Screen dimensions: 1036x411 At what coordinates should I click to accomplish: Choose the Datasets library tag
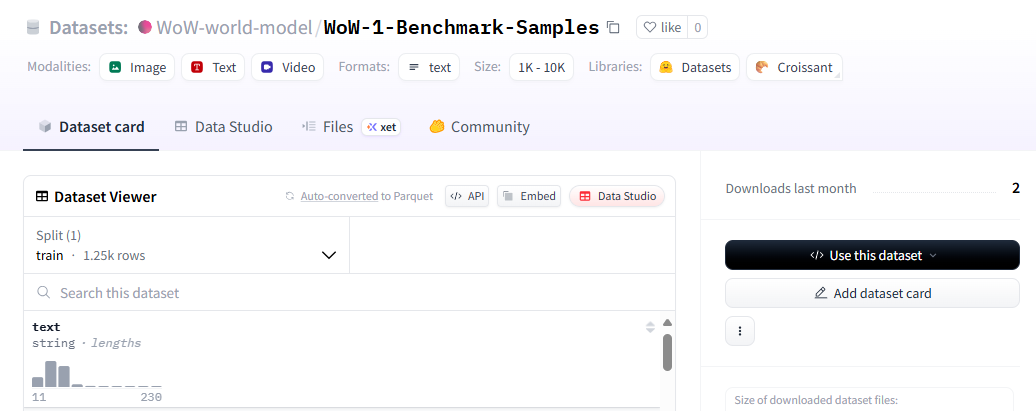(x=695, y=67)
